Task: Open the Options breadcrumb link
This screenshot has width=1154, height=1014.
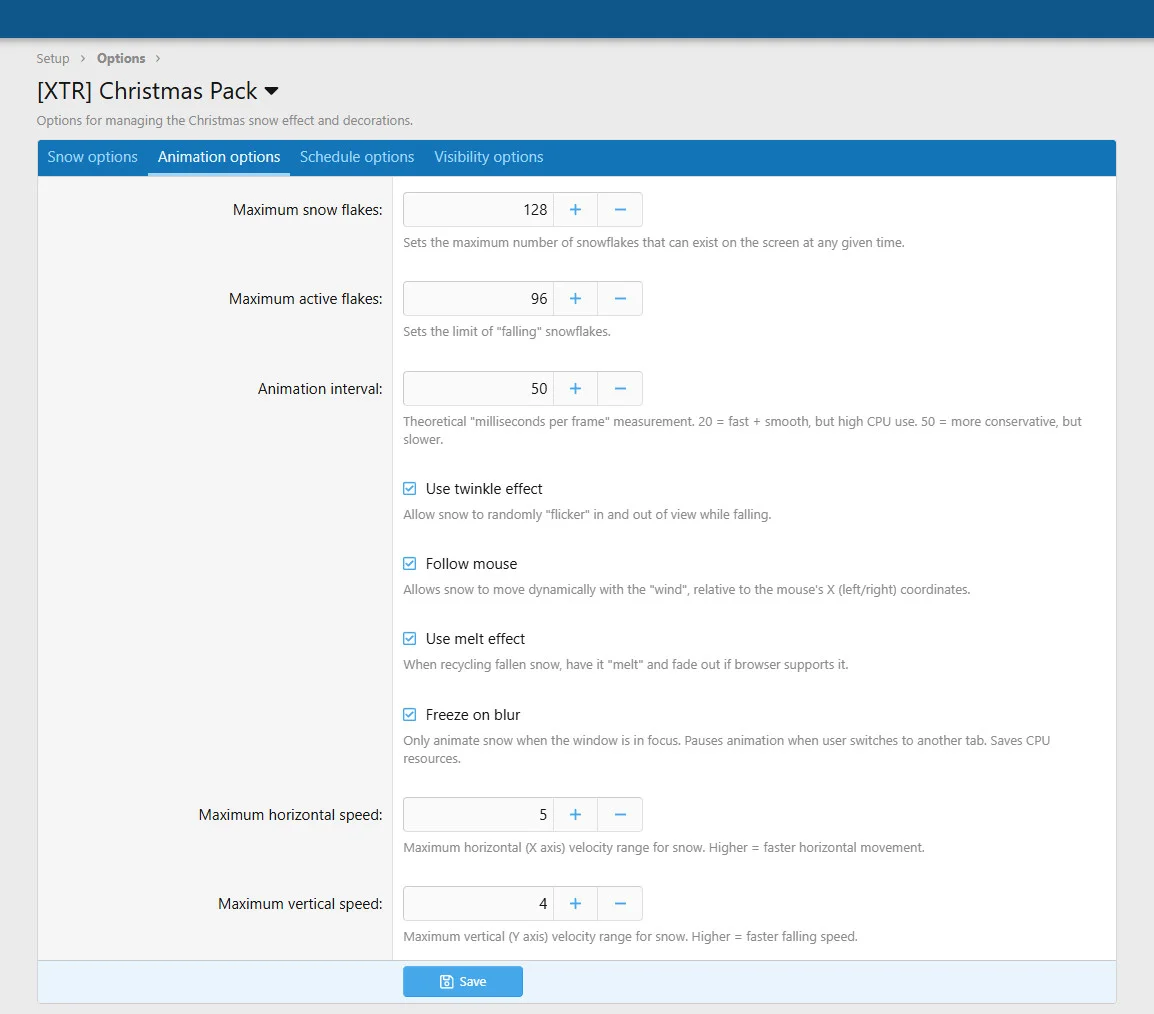Action: coord(121,59)
